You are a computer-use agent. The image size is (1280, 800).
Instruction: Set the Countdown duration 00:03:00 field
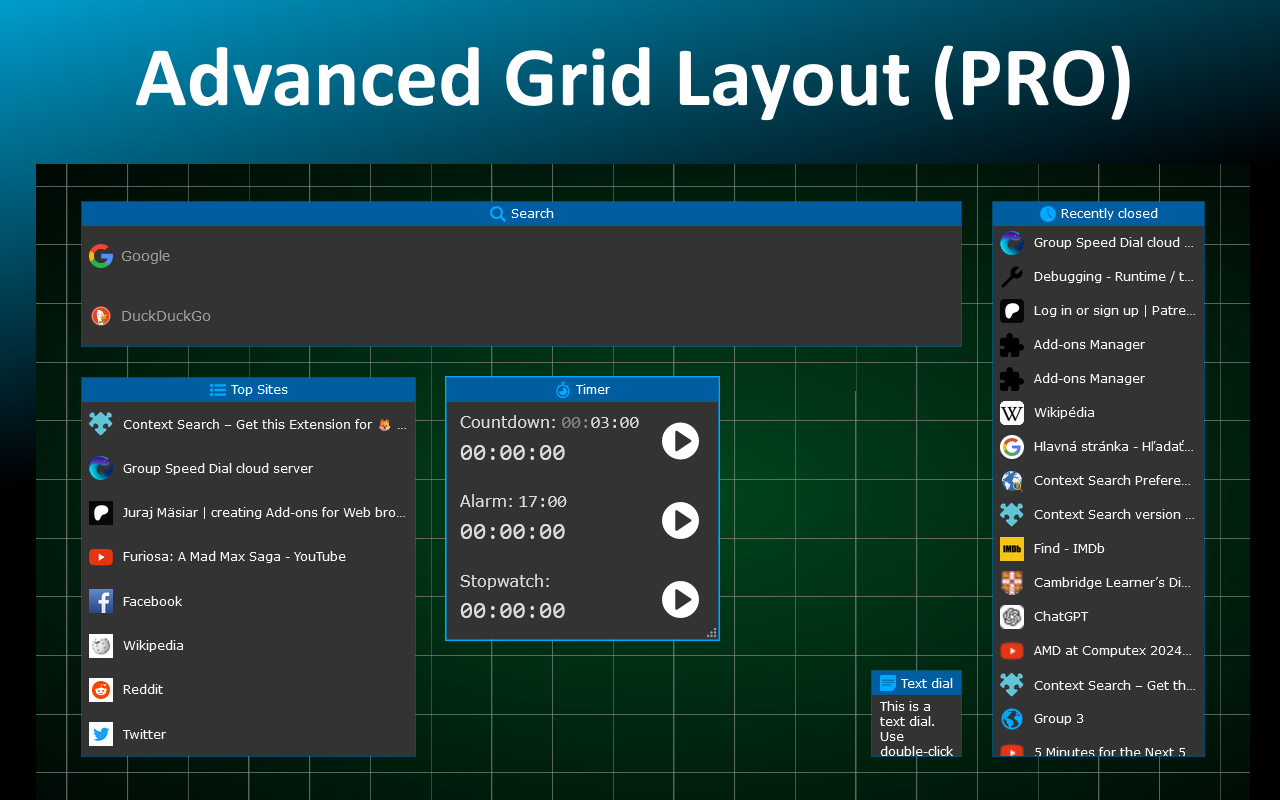600,423
